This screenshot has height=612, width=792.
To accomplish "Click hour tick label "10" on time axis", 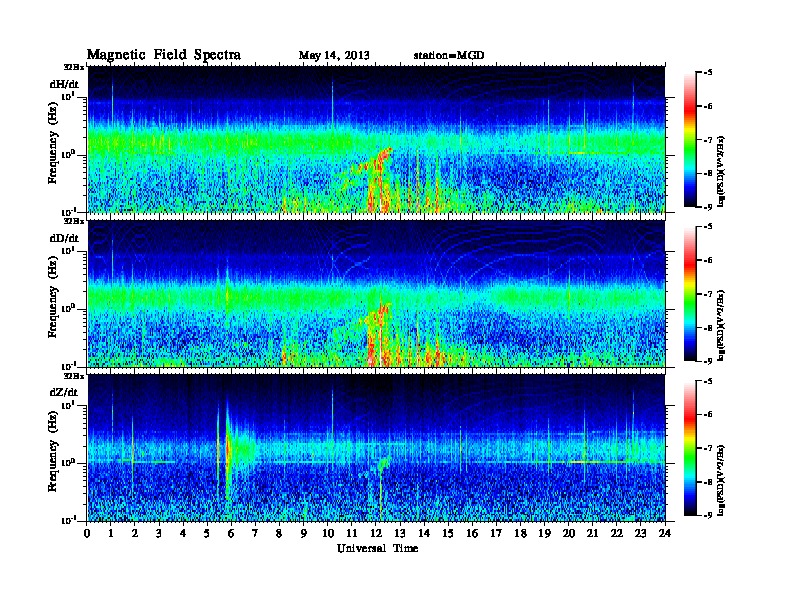I will coord(328,534).
